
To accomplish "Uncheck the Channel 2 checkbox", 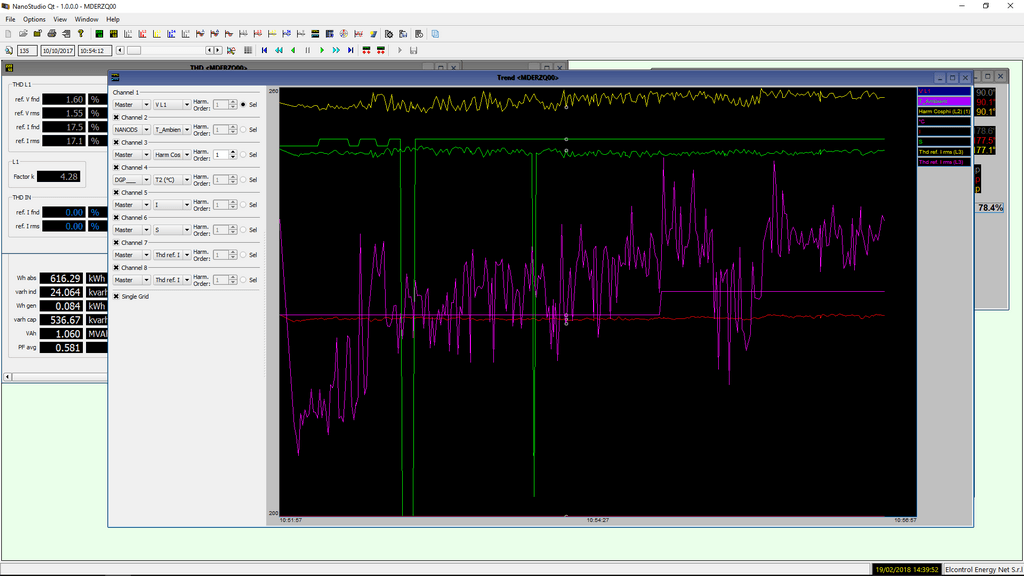I will coord(117,118).
